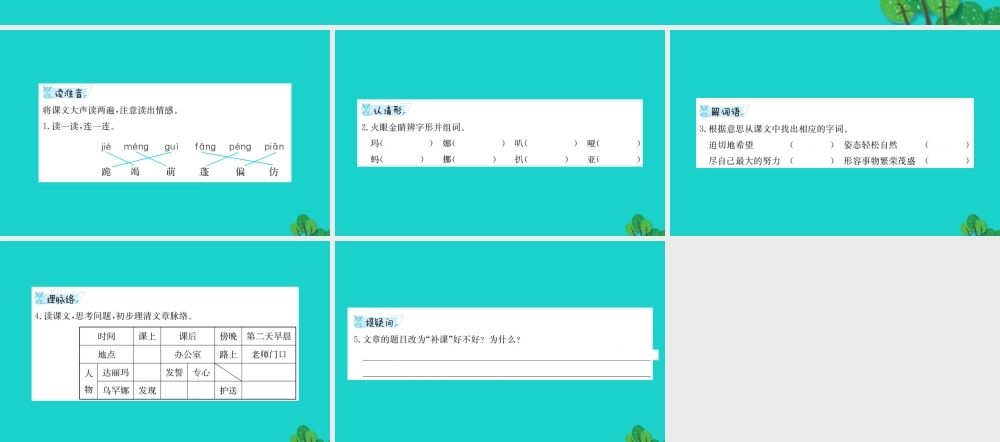Click the instruction 1.读一读,连一连。
The height and width of the screenshot is (442, 1000).
(x=79, y=126)
